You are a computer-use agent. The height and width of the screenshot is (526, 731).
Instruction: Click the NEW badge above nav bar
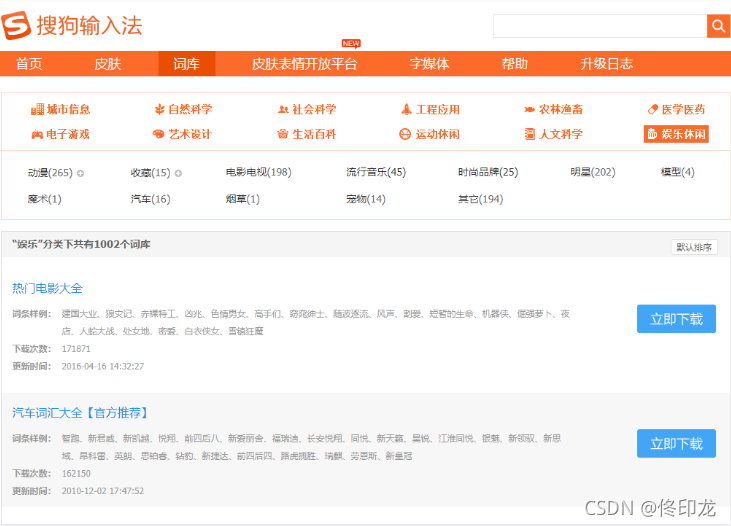tap(351, 43)
